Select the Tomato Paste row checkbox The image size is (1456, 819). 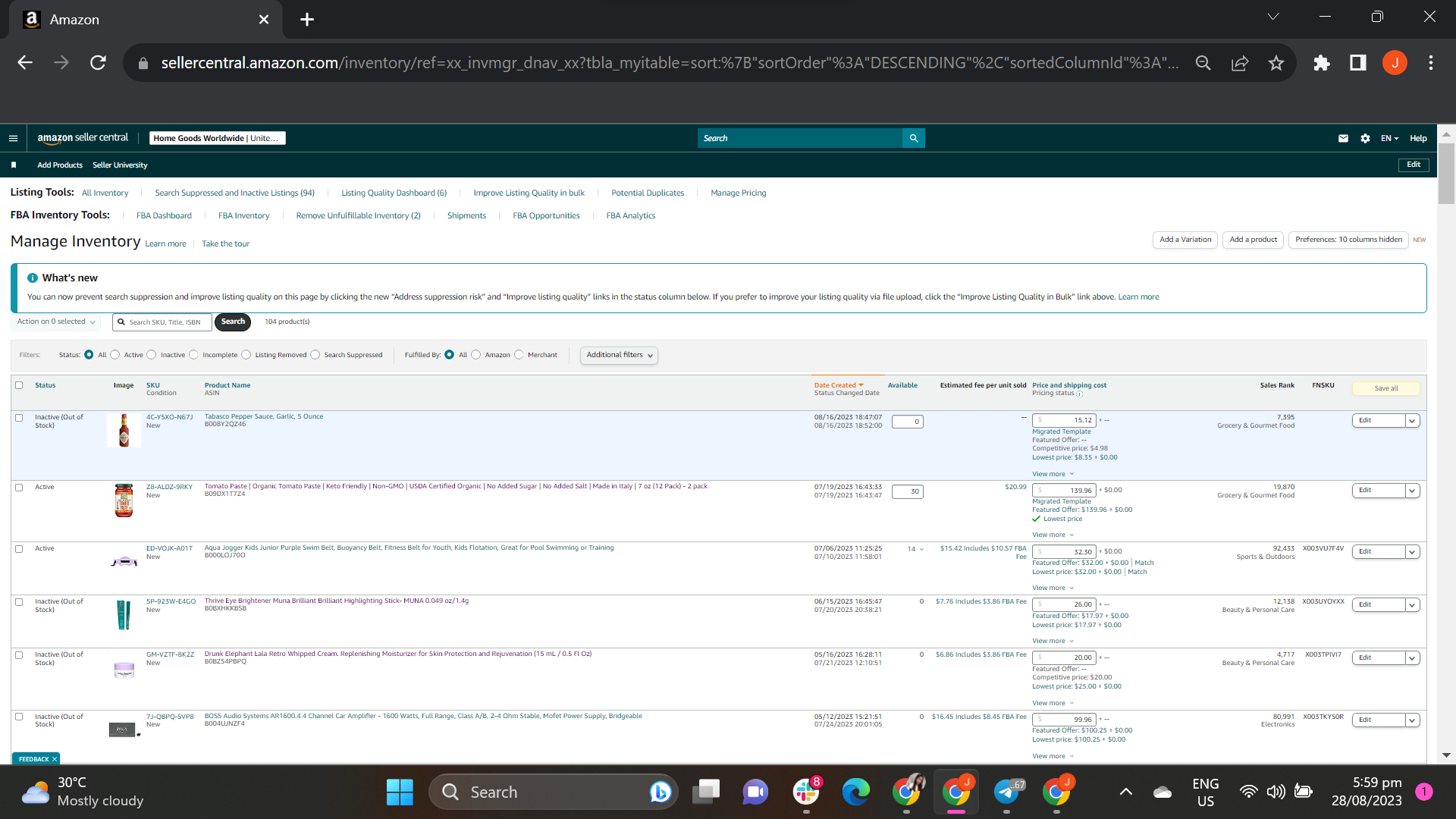click(19, 488)
